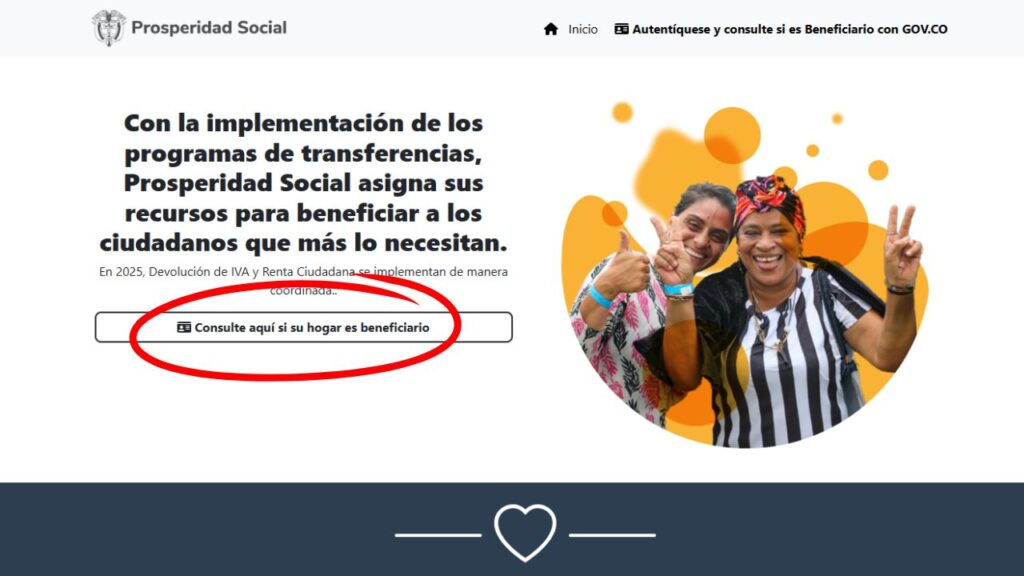1024x576 pixels.
Task: Click the photo of two smiling women
Action: pyautogui.click(x=744, y=274)
